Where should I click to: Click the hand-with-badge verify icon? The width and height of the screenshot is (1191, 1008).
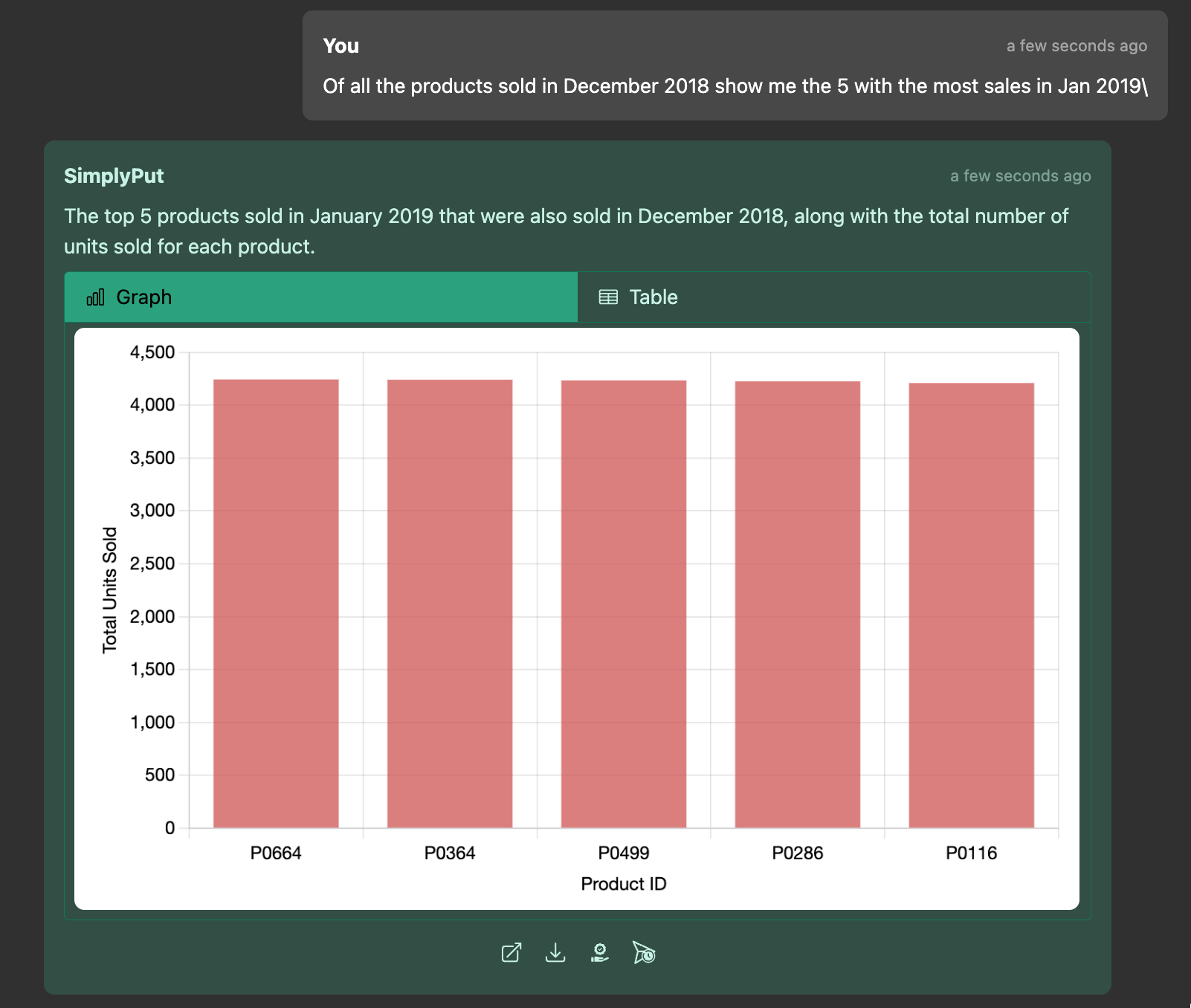coord(600,952)
